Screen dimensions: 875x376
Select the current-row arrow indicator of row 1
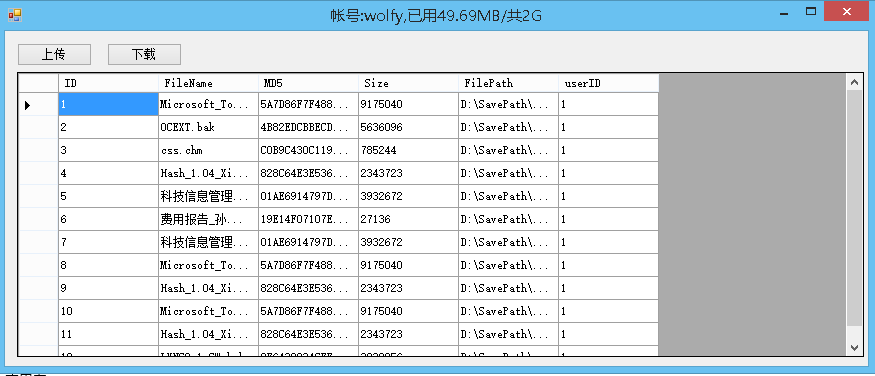click(38, 104)
